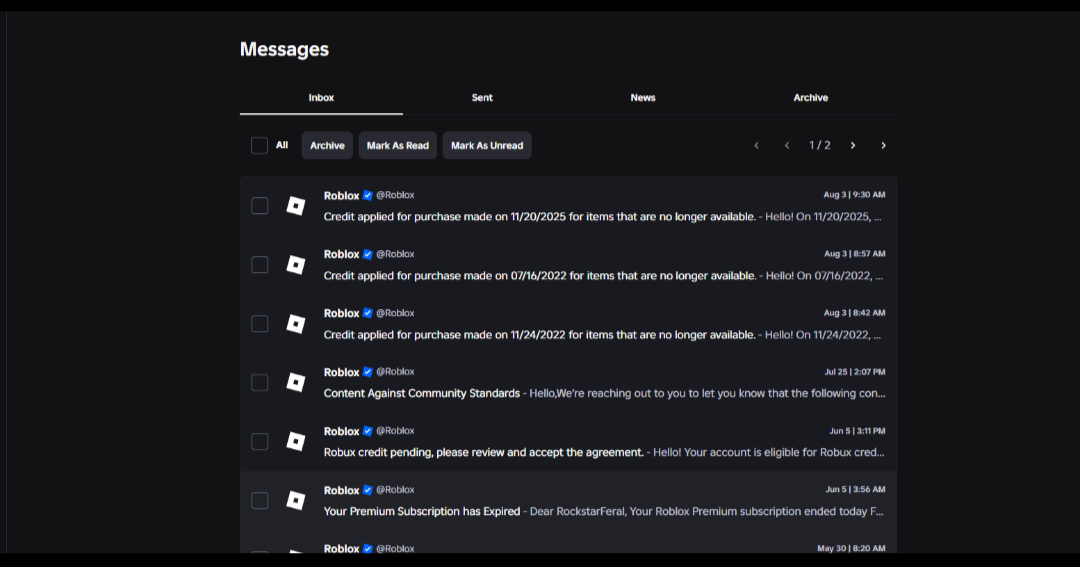Click the Aug 3 | 8:57 AM timestamp
The height and width of the screenshot is (567, 1080).
[855, 254]
